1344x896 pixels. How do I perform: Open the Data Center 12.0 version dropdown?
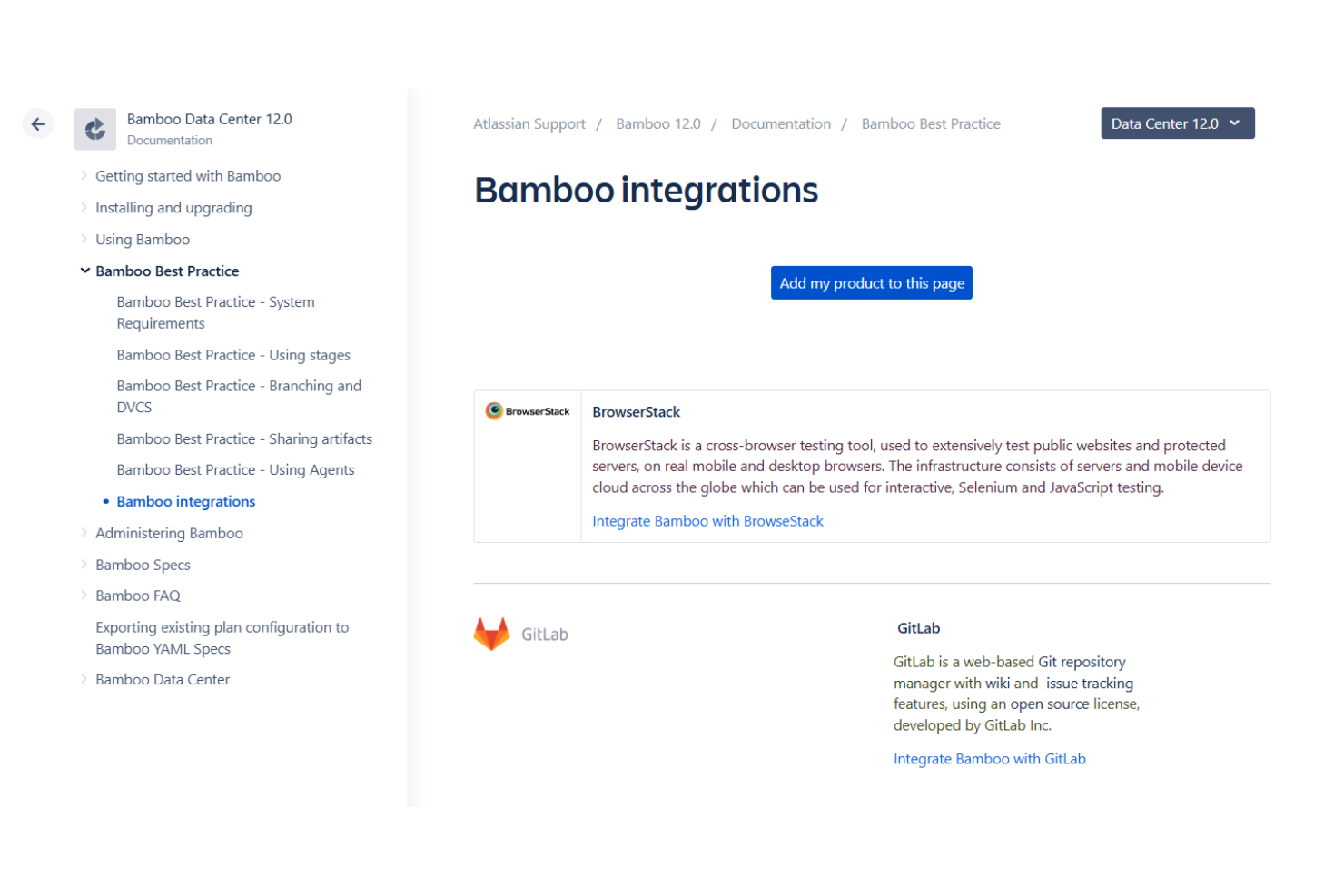pyautogui.click(x=1177, y=123)
